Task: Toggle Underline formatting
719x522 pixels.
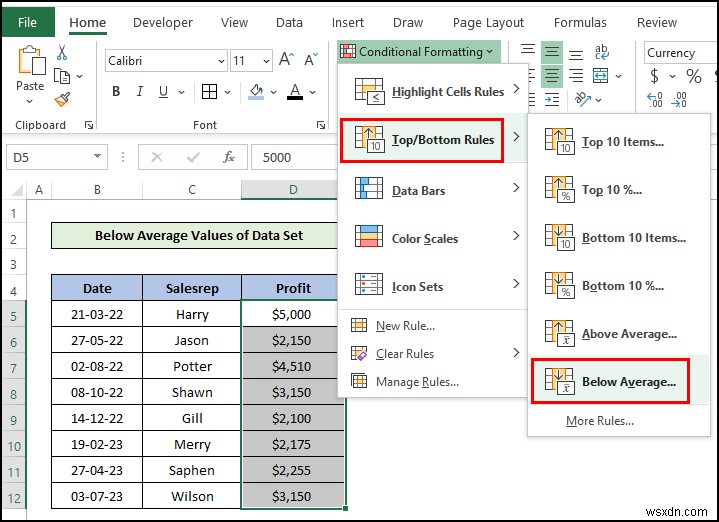Action: coord(163,92)
